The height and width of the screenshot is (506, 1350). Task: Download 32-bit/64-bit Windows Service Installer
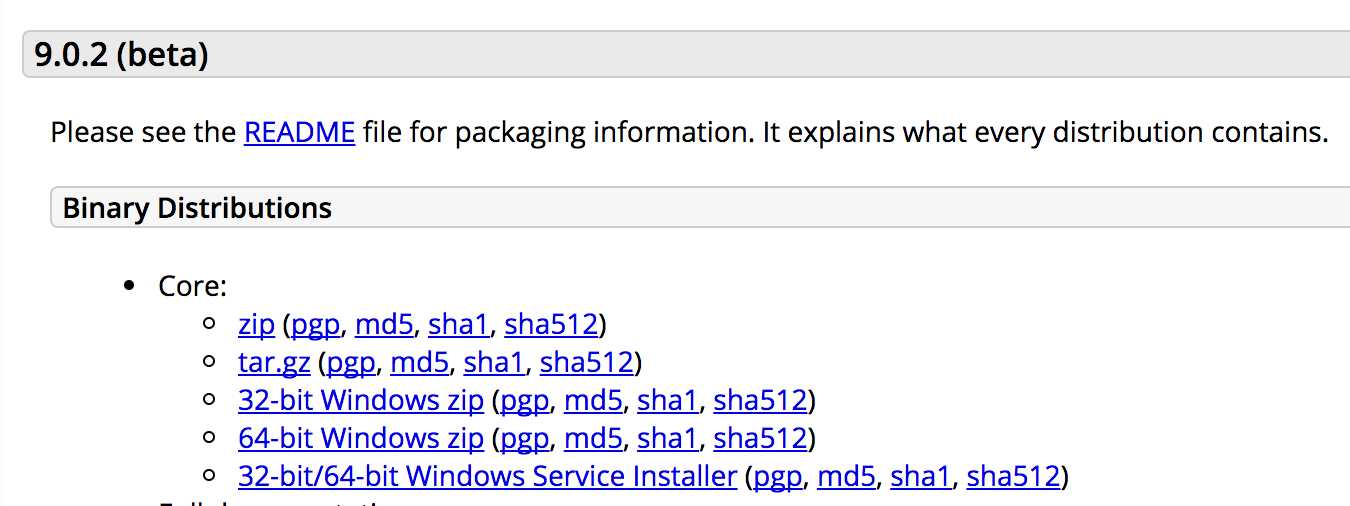[x=487, y=477]
